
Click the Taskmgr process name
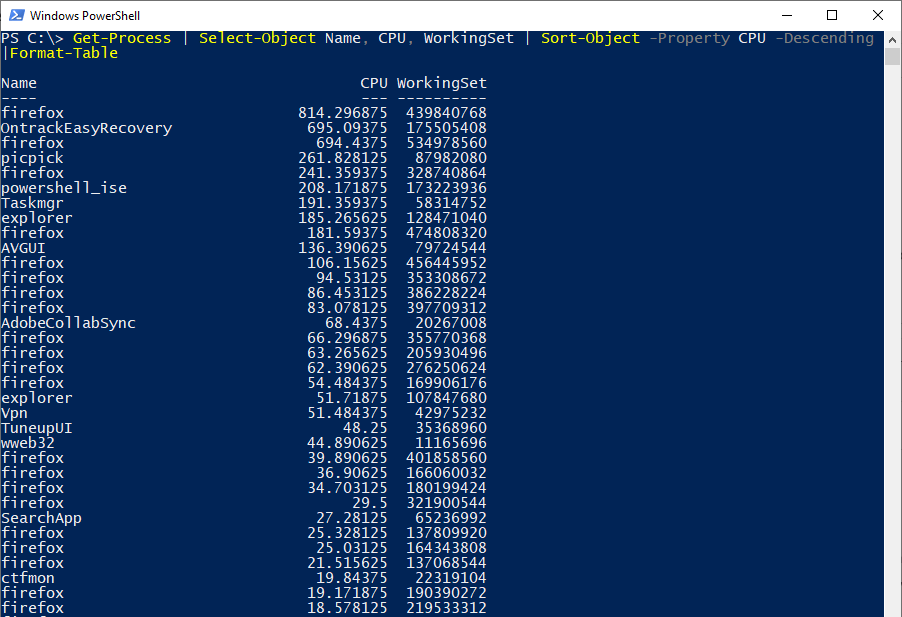[x=30, y=202]
